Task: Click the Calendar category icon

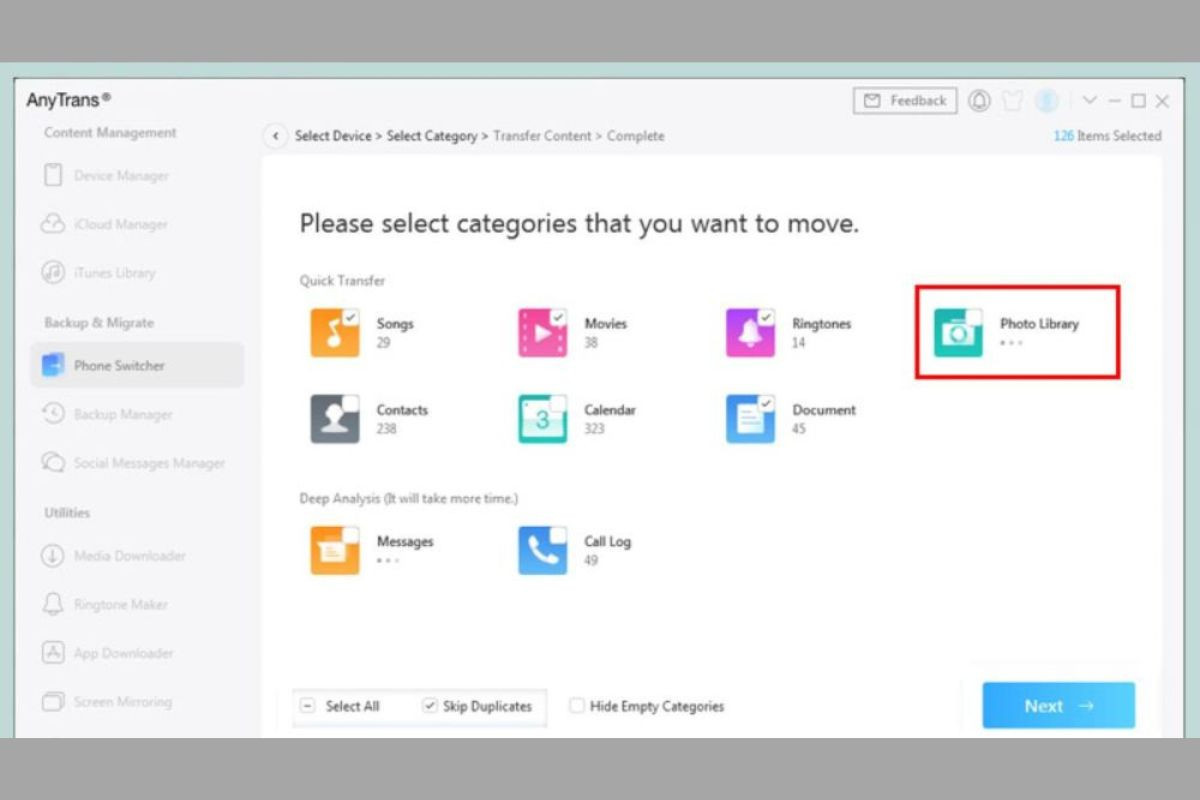Action: 542,419
